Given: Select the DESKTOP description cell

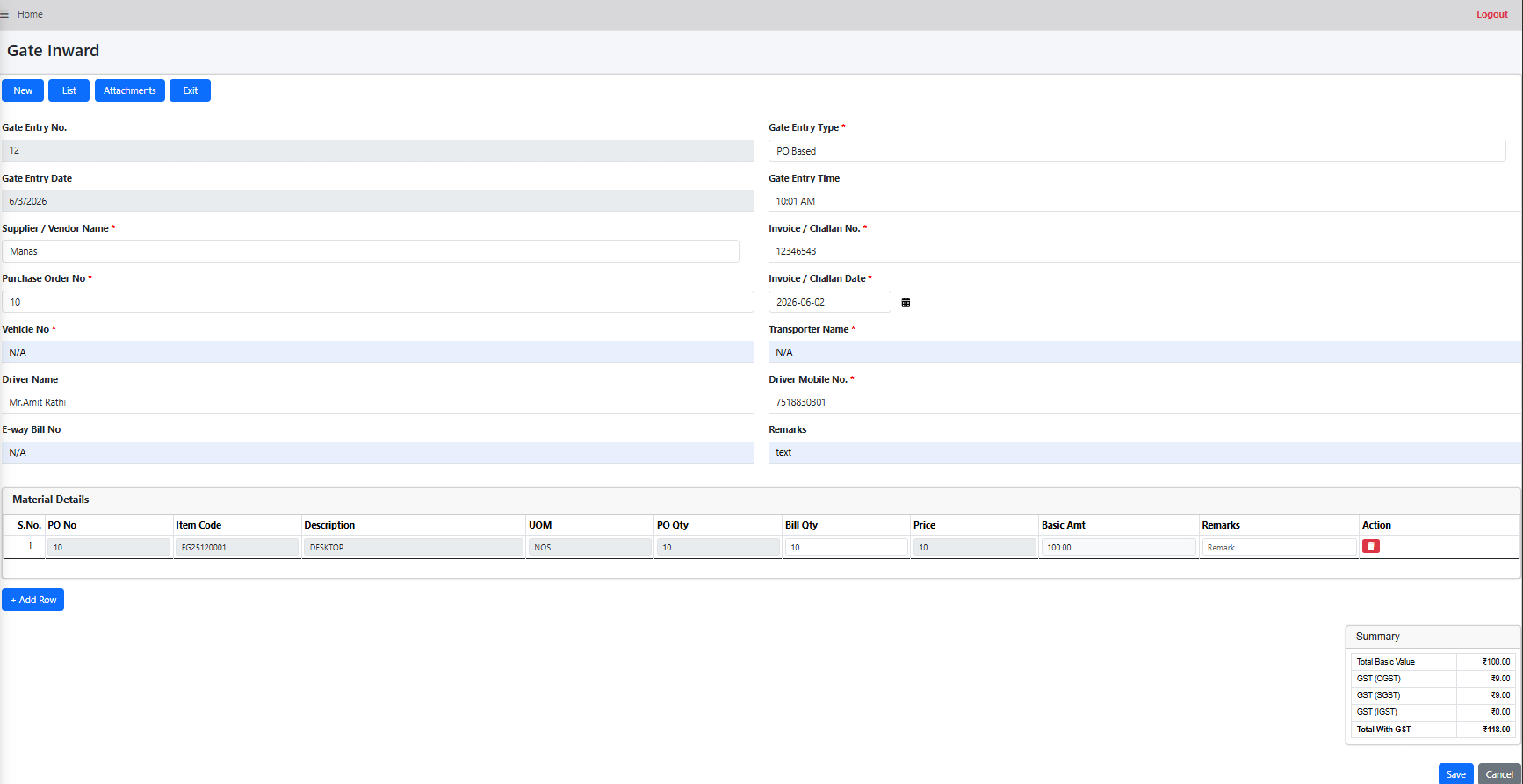Looking at the screenshot, I should [414, 547].
